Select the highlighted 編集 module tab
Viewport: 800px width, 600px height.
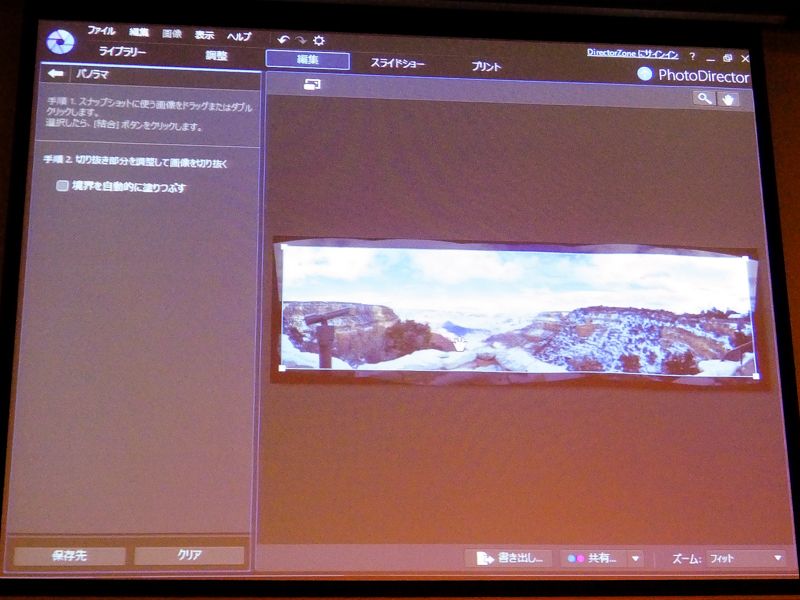pyautogui.click(x=308, y=60)
